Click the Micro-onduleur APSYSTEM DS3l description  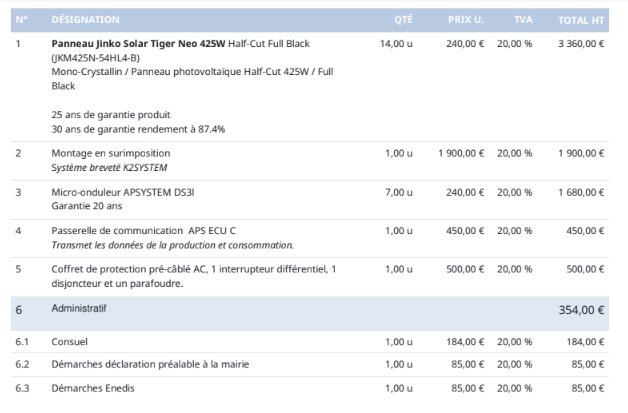click(x=121, y=192)
